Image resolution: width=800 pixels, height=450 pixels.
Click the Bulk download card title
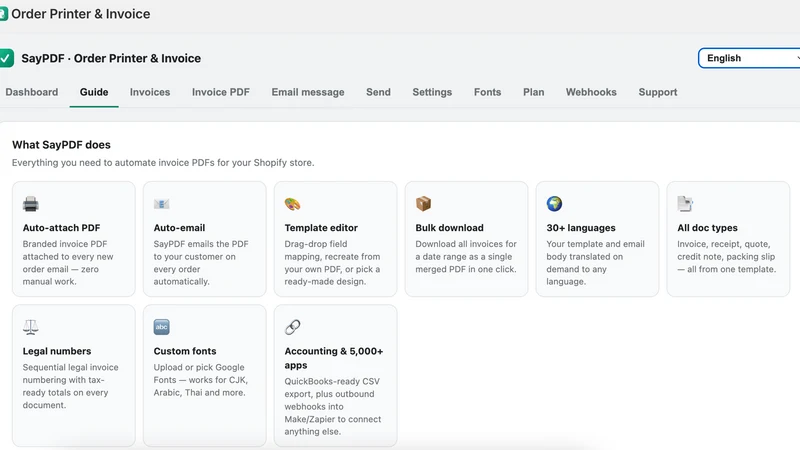point(449,228)
